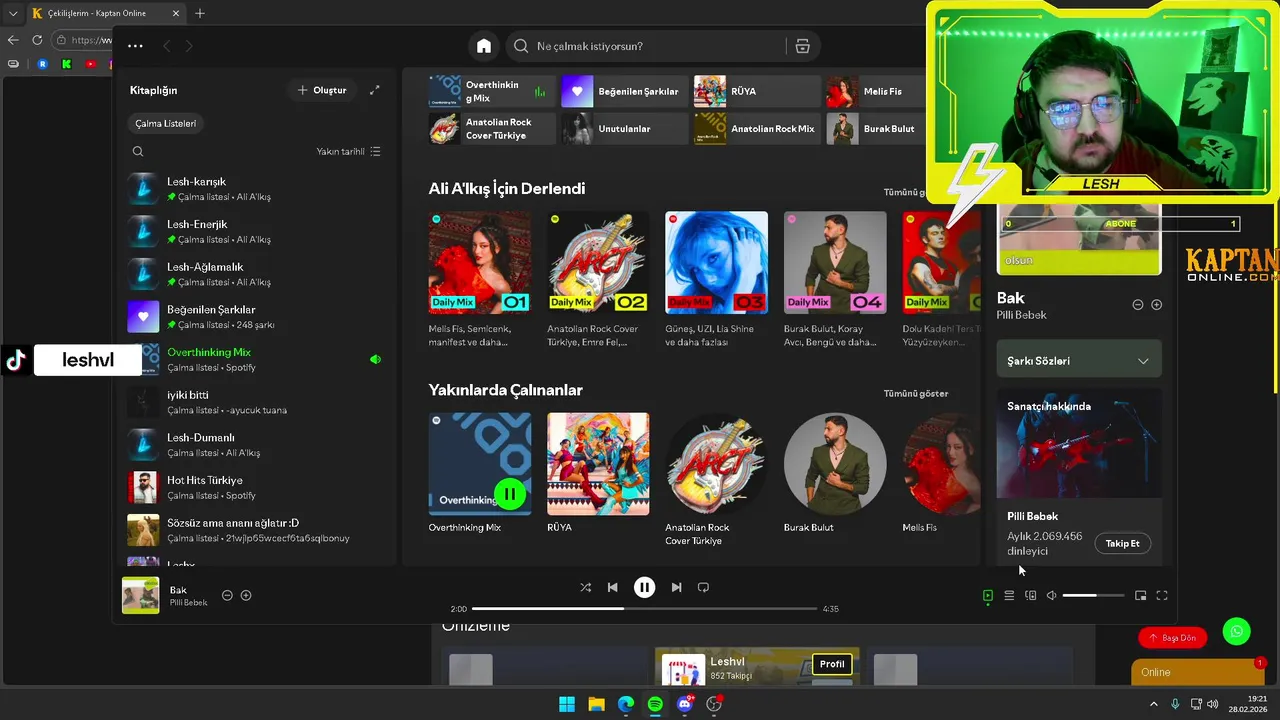The width and height of the screenshot is (1280, 720).
Task: Open Lesh-karışık playlist
Action: tap(256, 188)
